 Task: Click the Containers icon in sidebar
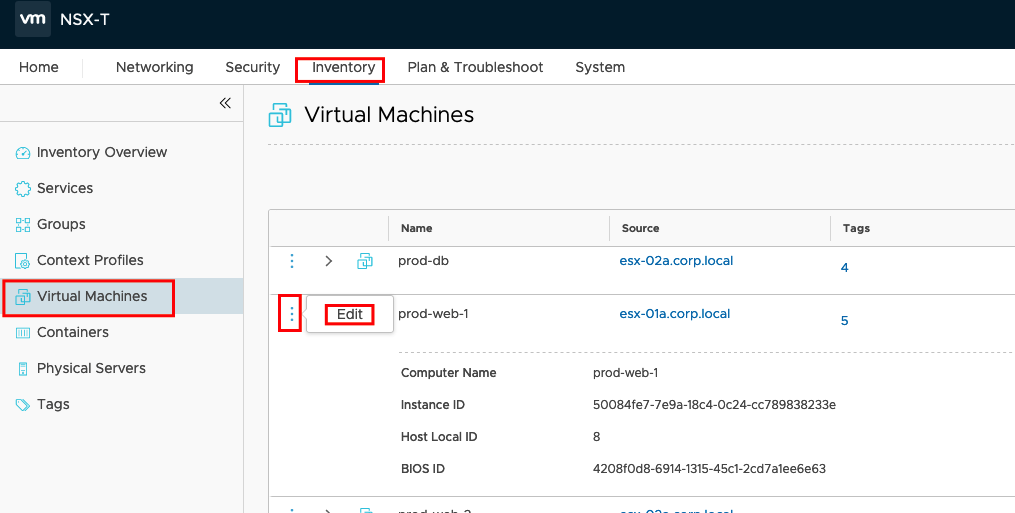tap(23, 333)
